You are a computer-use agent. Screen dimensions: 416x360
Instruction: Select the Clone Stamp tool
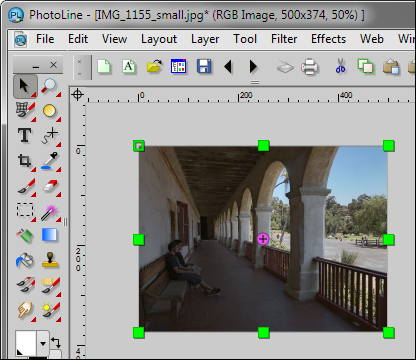[x=50, y=260]
